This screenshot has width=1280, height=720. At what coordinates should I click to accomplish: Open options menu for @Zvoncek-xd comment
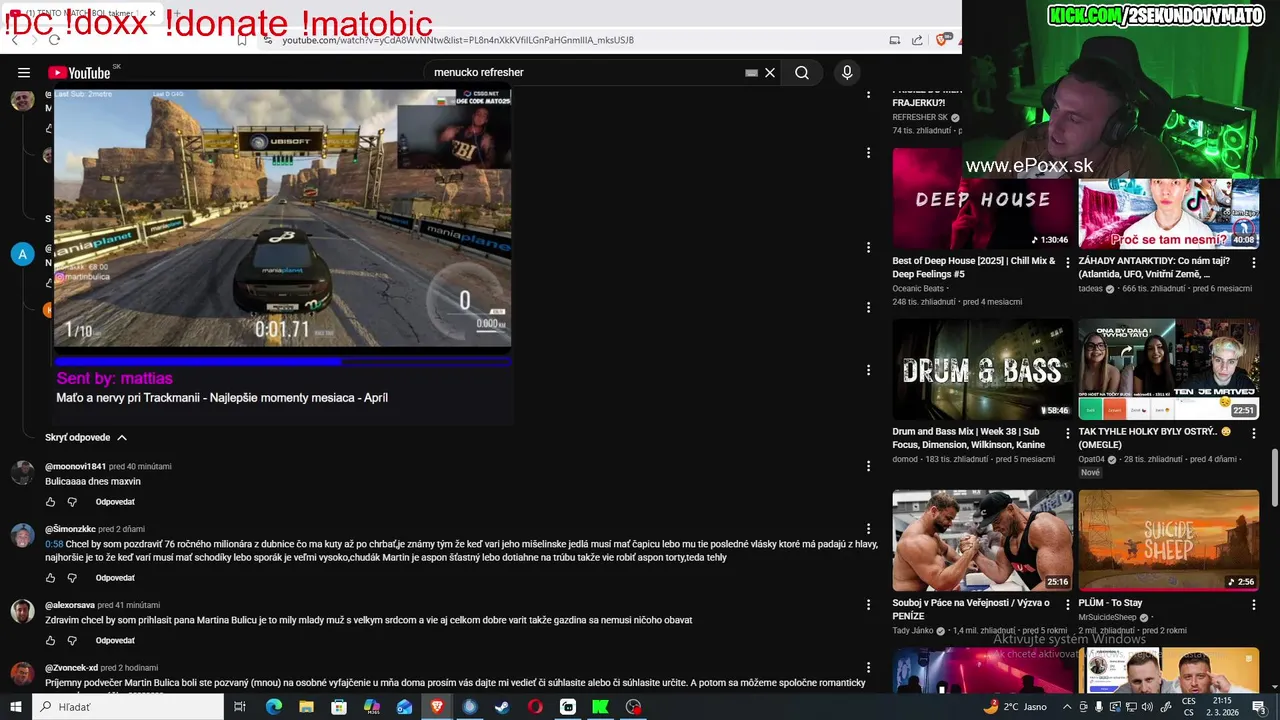[x=868, y=668]
